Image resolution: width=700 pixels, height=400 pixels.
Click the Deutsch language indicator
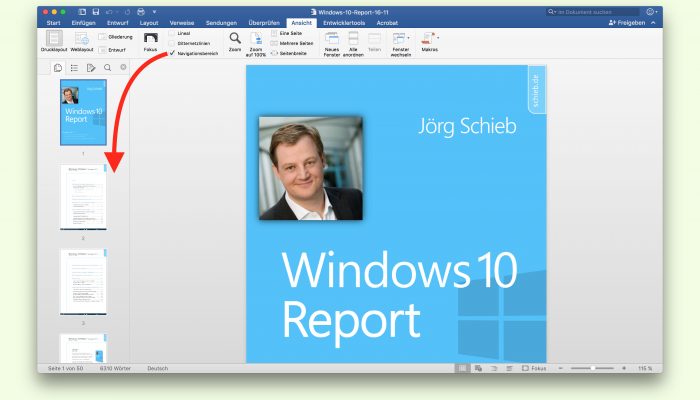tap(158, 368)
